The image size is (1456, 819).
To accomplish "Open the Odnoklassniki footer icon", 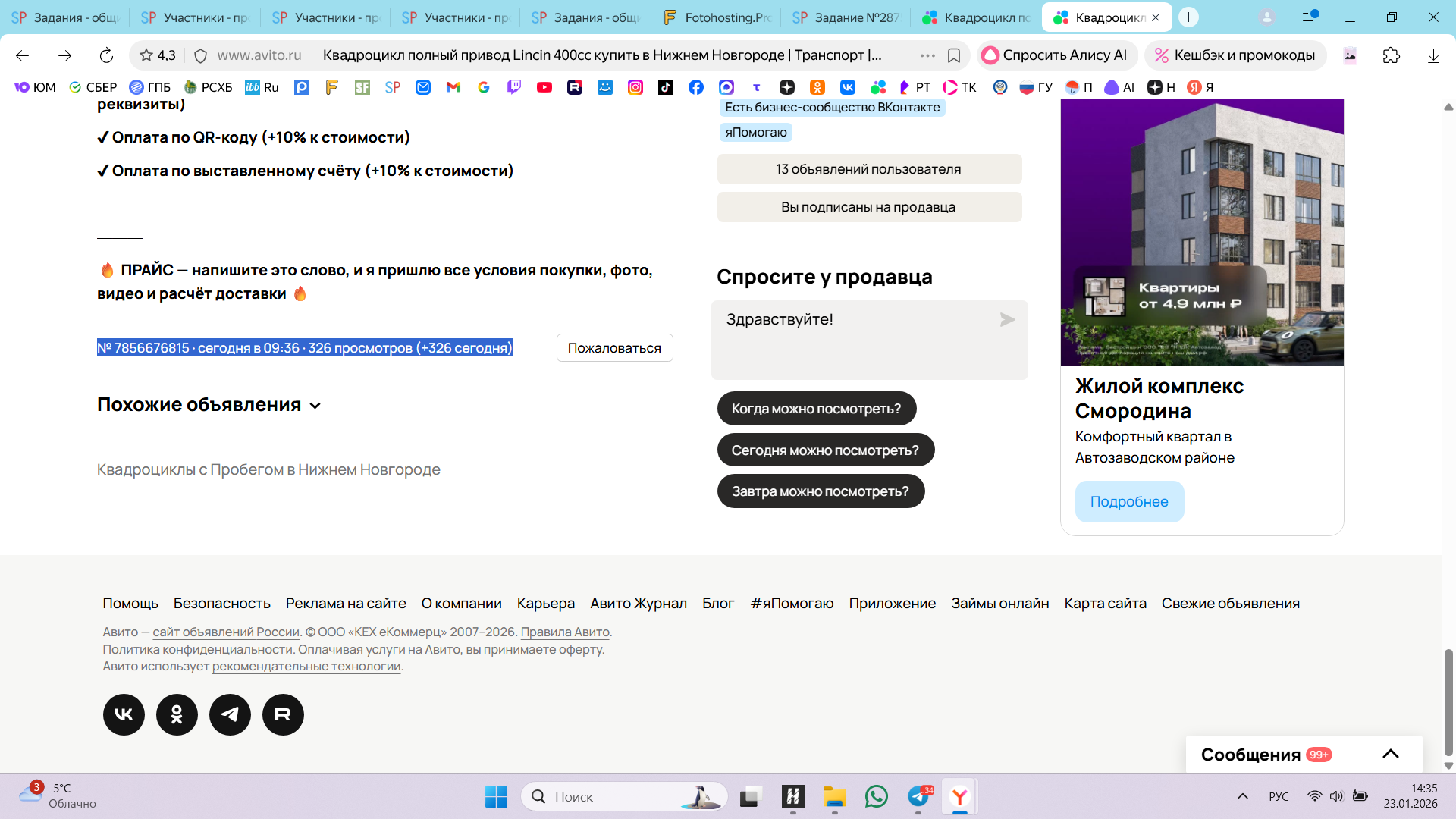I will pos(177,714).
